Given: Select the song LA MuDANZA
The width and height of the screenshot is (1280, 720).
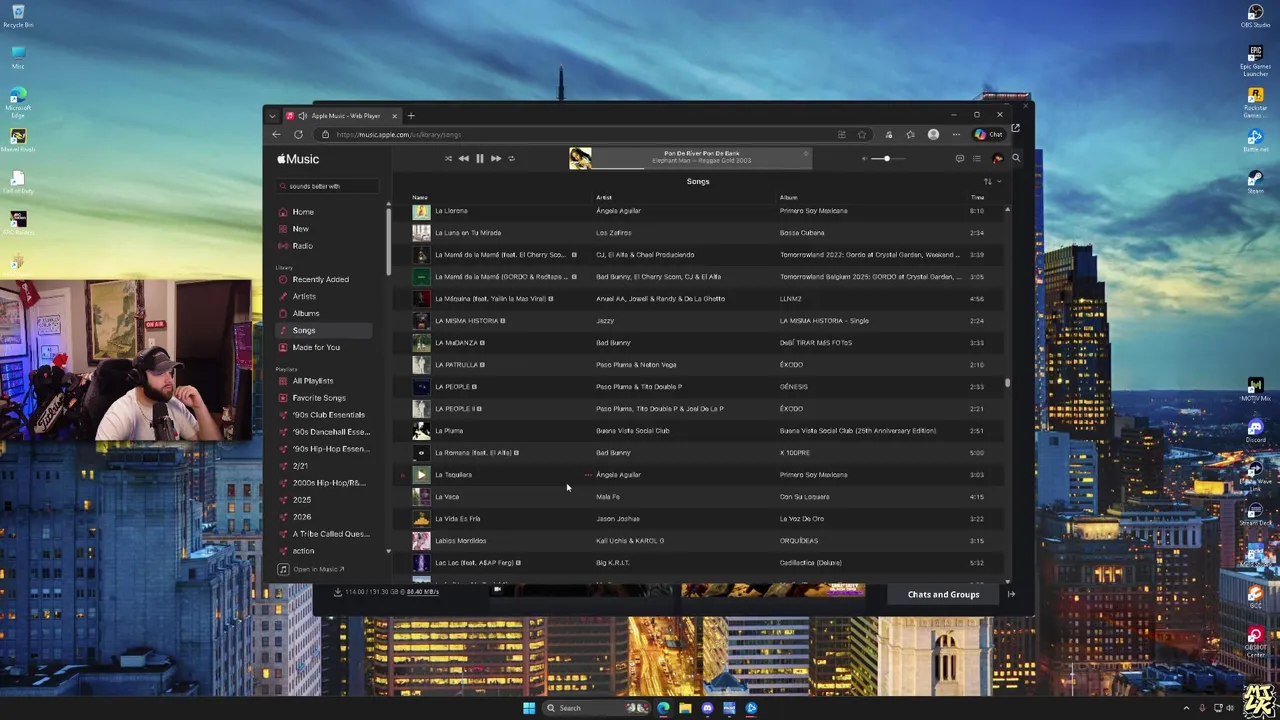Looking at the screenshot, I should pos(456,343).
